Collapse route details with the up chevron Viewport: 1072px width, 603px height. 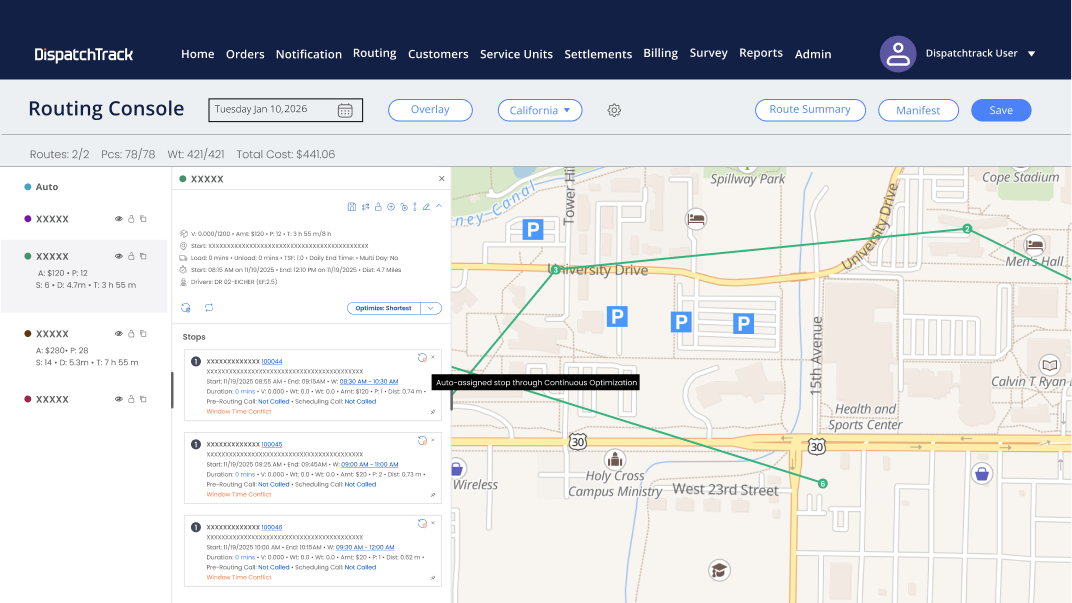pyautogui.click(x=440, y=206)
